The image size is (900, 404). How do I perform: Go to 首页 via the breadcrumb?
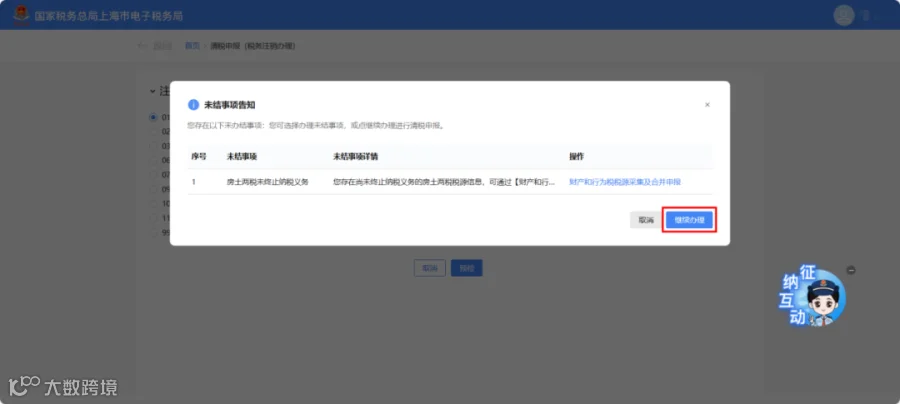point(192,46)
